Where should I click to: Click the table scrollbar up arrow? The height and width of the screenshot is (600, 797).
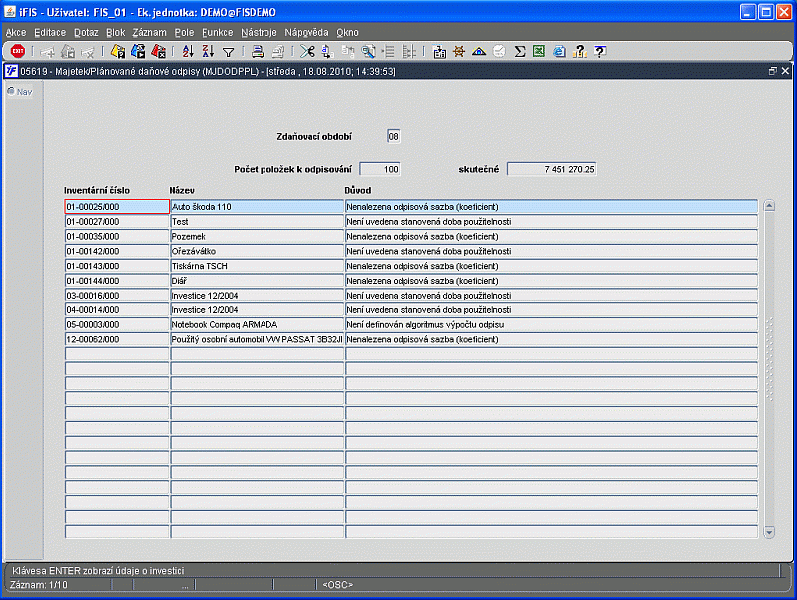tap(769, 206)
